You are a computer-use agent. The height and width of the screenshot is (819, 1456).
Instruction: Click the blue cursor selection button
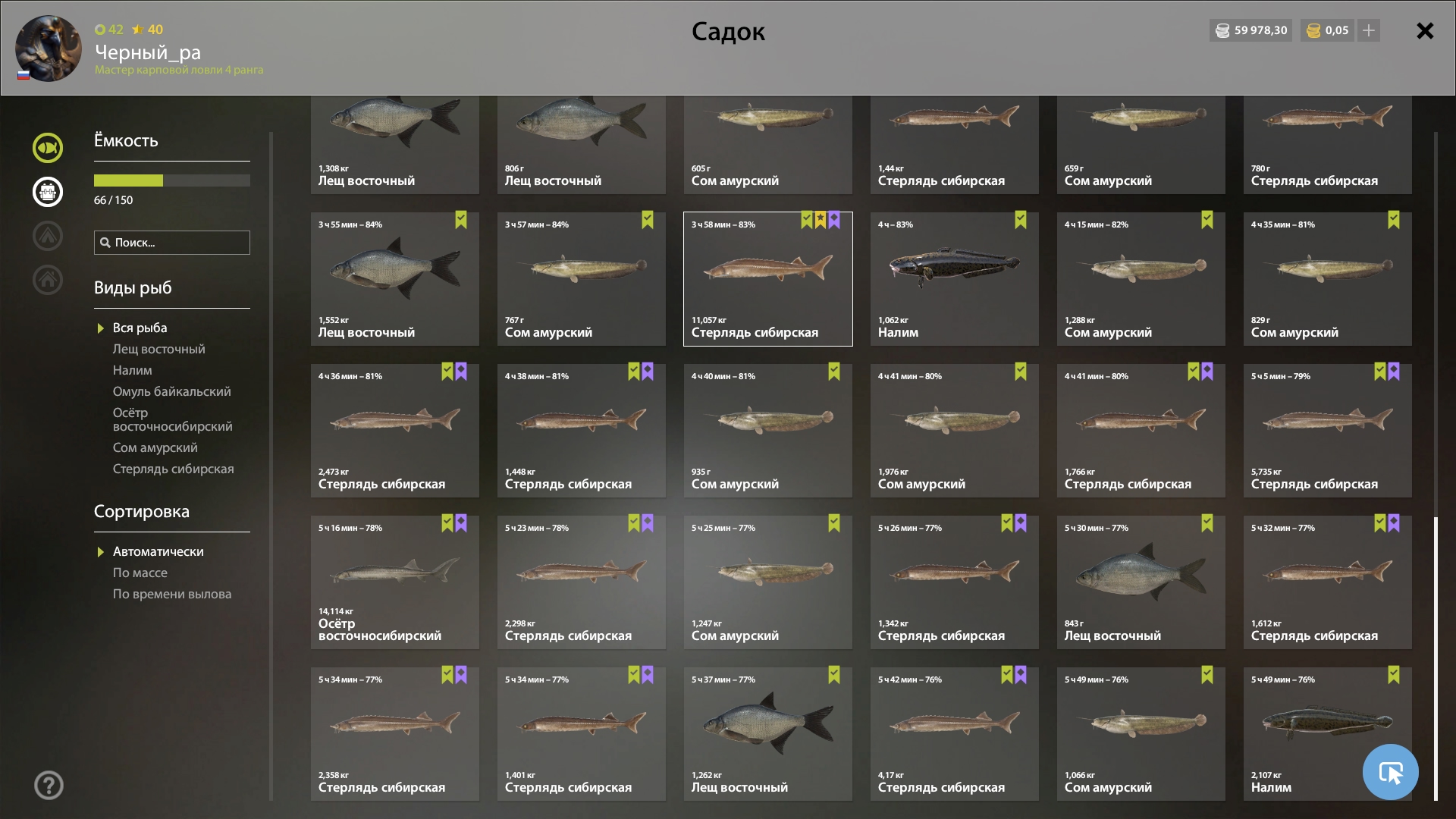(1390, 772)
